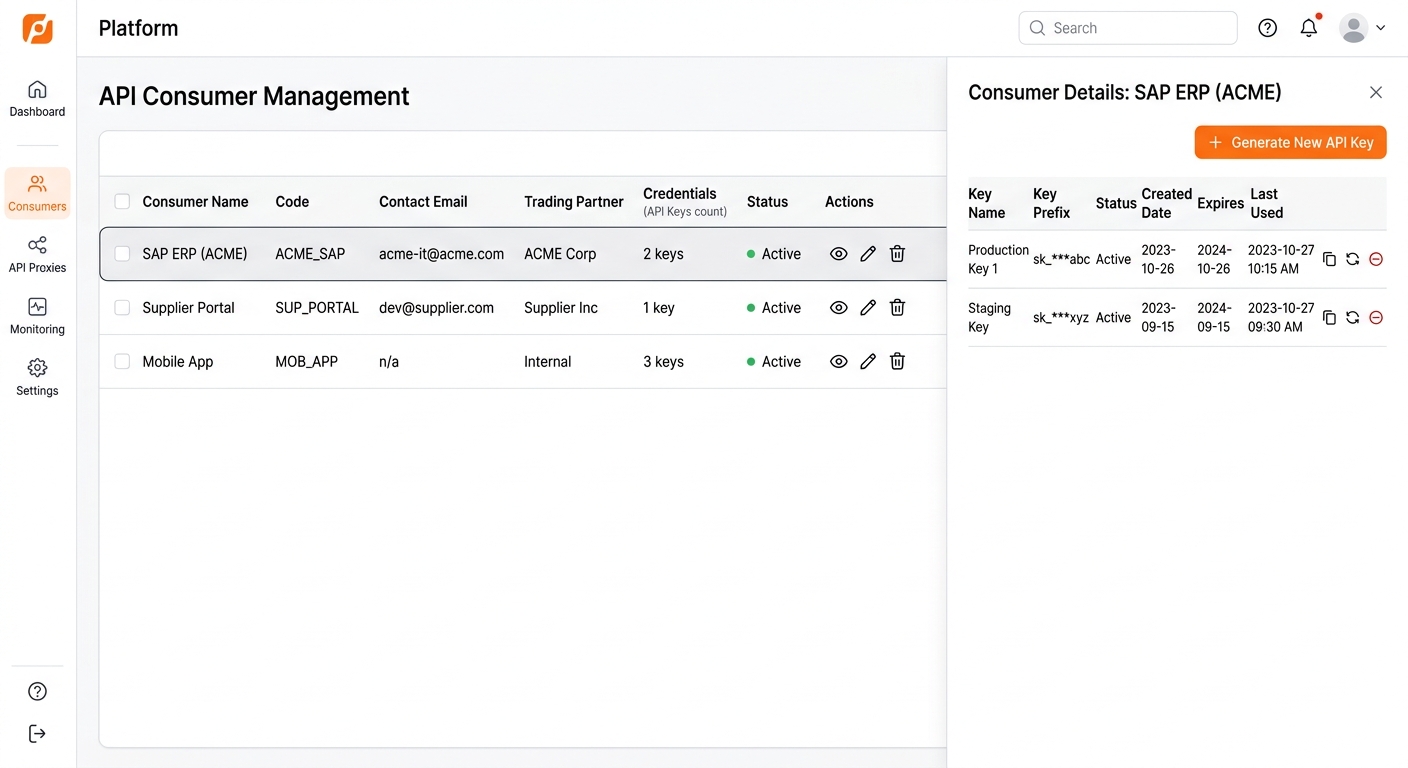Click the Mobile App consumer name
This screenshot has height=768, width=1408.
tap(178, 362)
